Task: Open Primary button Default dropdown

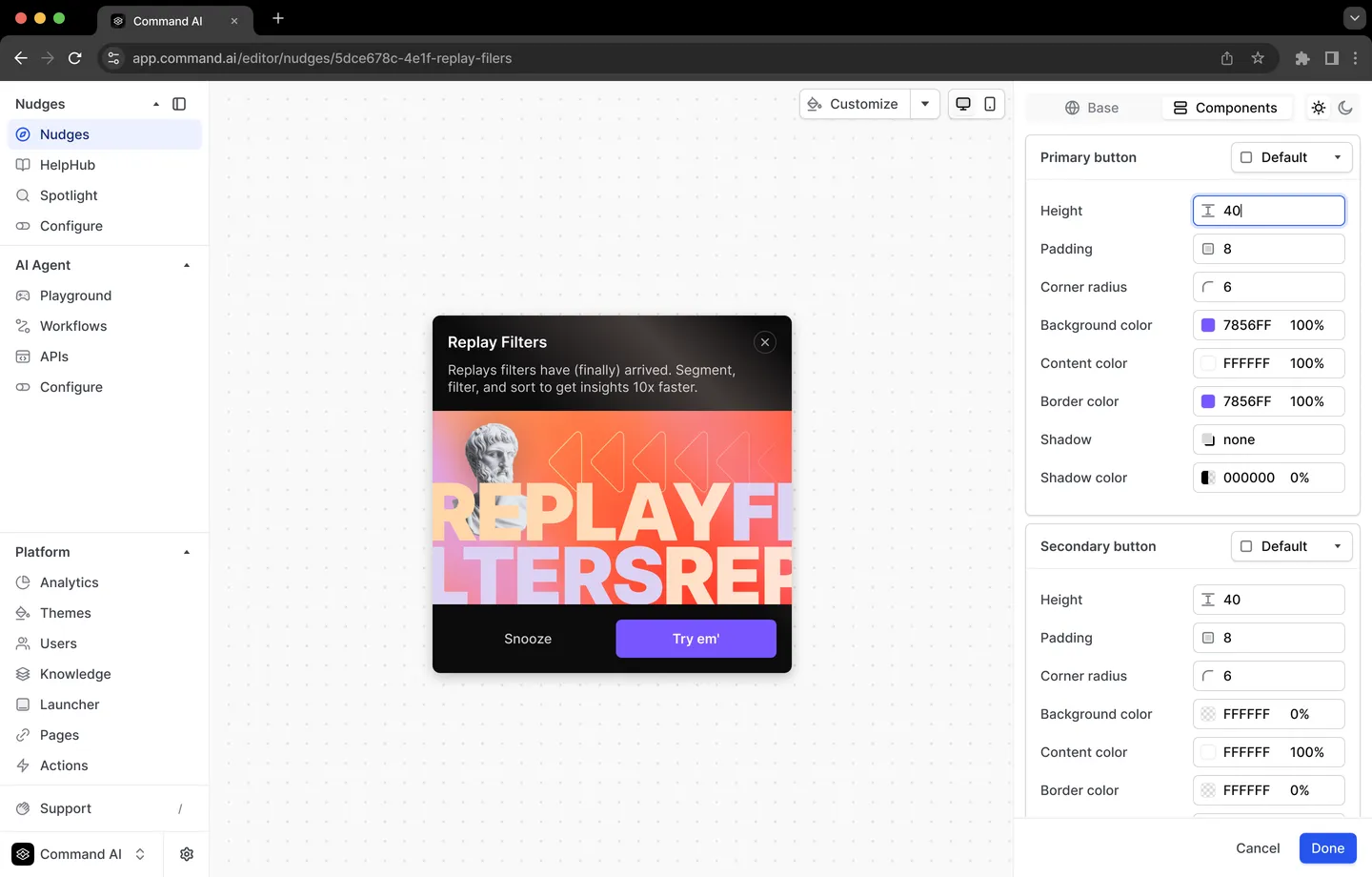Action: pos(1292,157)
